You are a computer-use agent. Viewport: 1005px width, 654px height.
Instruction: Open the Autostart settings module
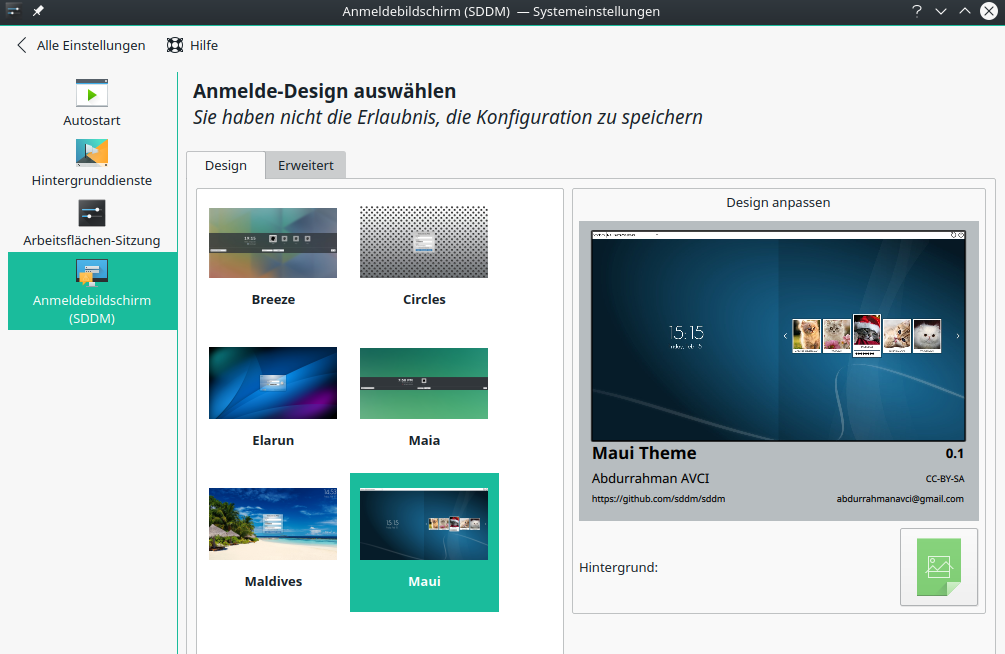coord(92,103)
